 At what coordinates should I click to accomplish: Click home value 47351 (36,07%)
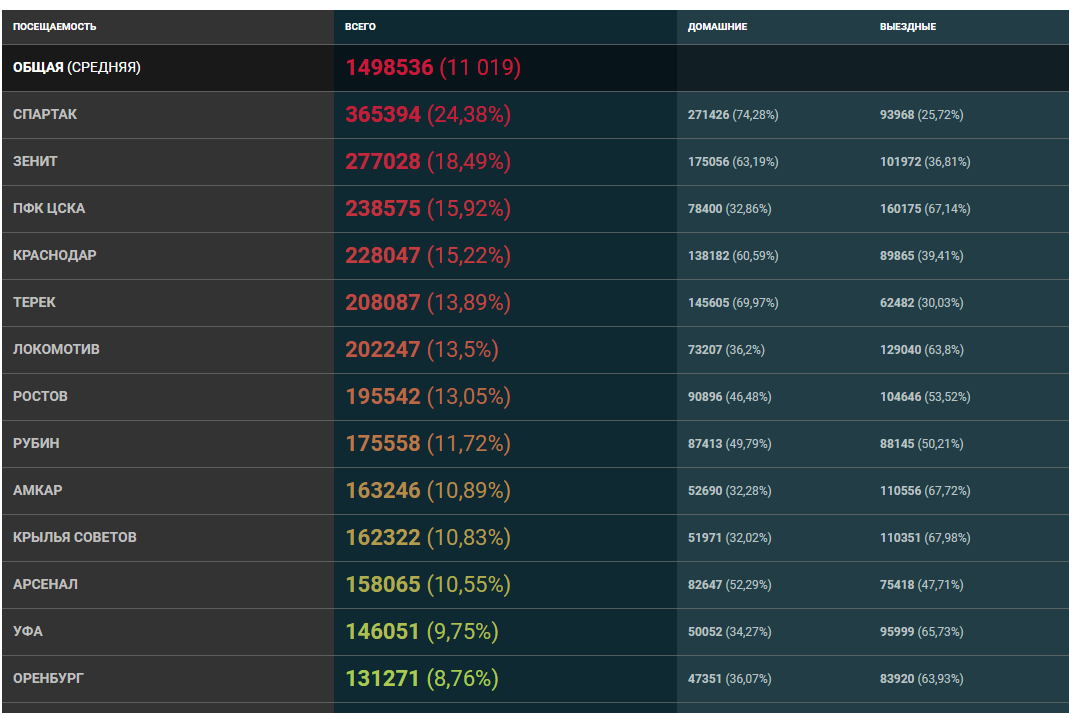(729, 679)
